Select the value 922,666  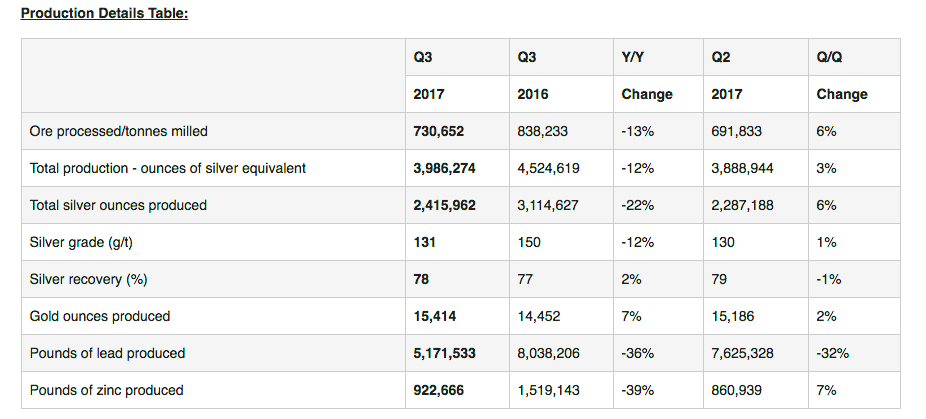coord(438,390)
